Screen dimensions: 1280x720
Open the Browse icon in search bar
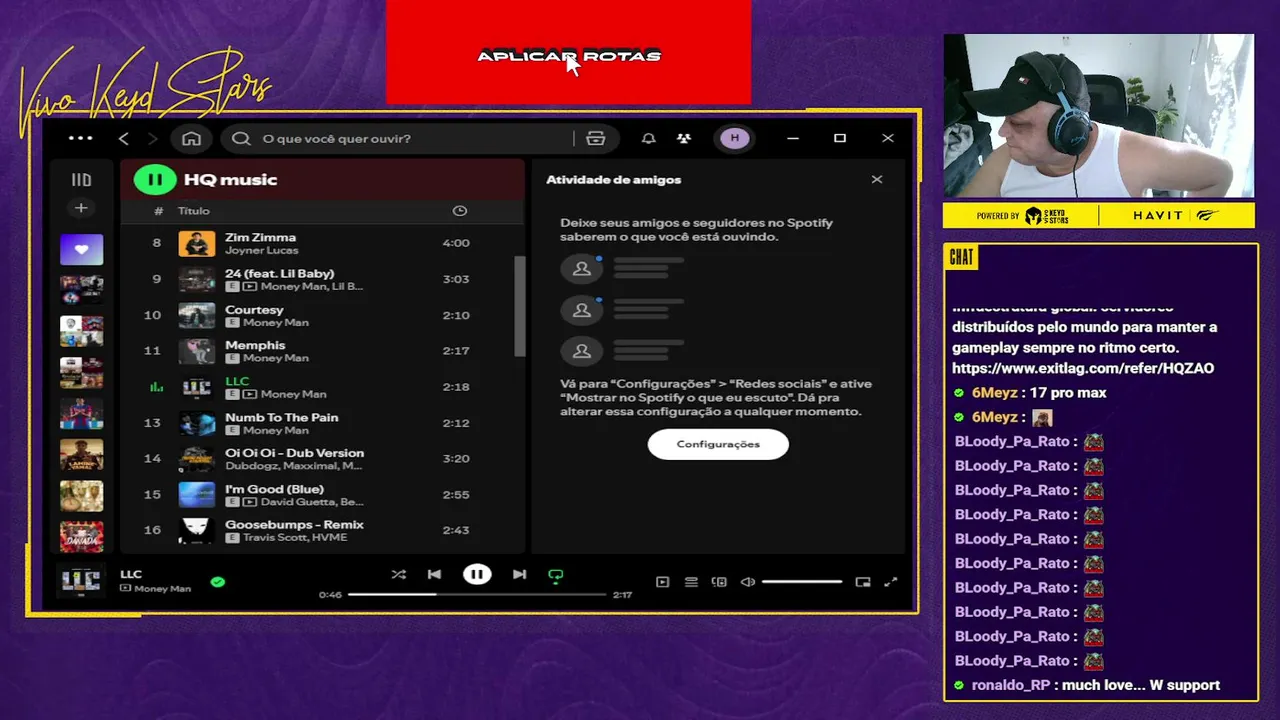[x=596, y=138]
